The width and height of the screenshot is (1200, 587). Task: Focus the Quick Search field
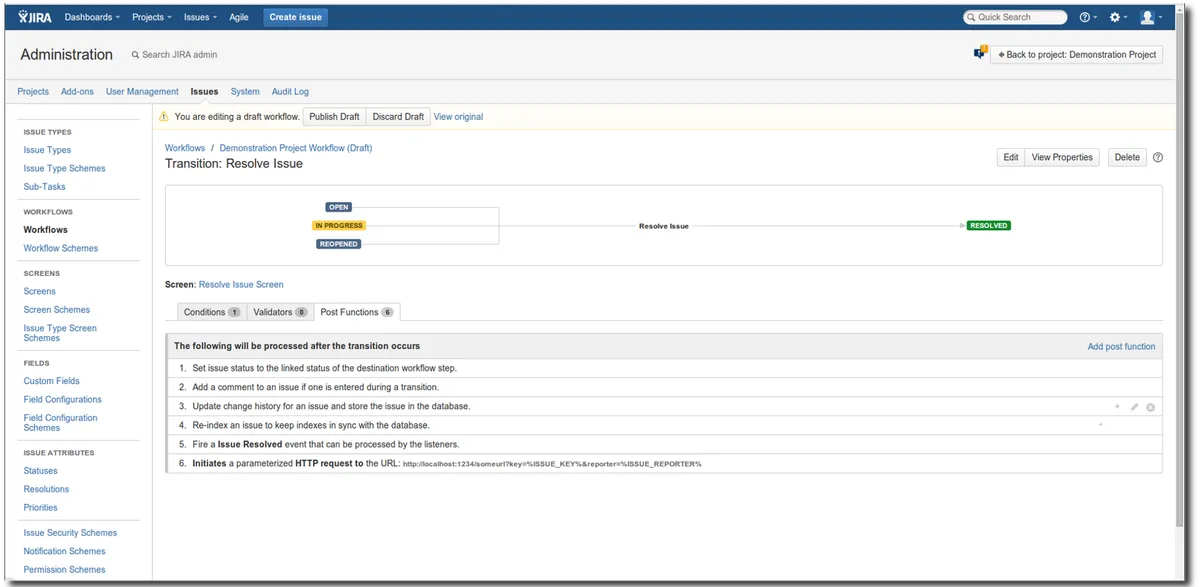pyautogui.click(x=1015, y=17)
